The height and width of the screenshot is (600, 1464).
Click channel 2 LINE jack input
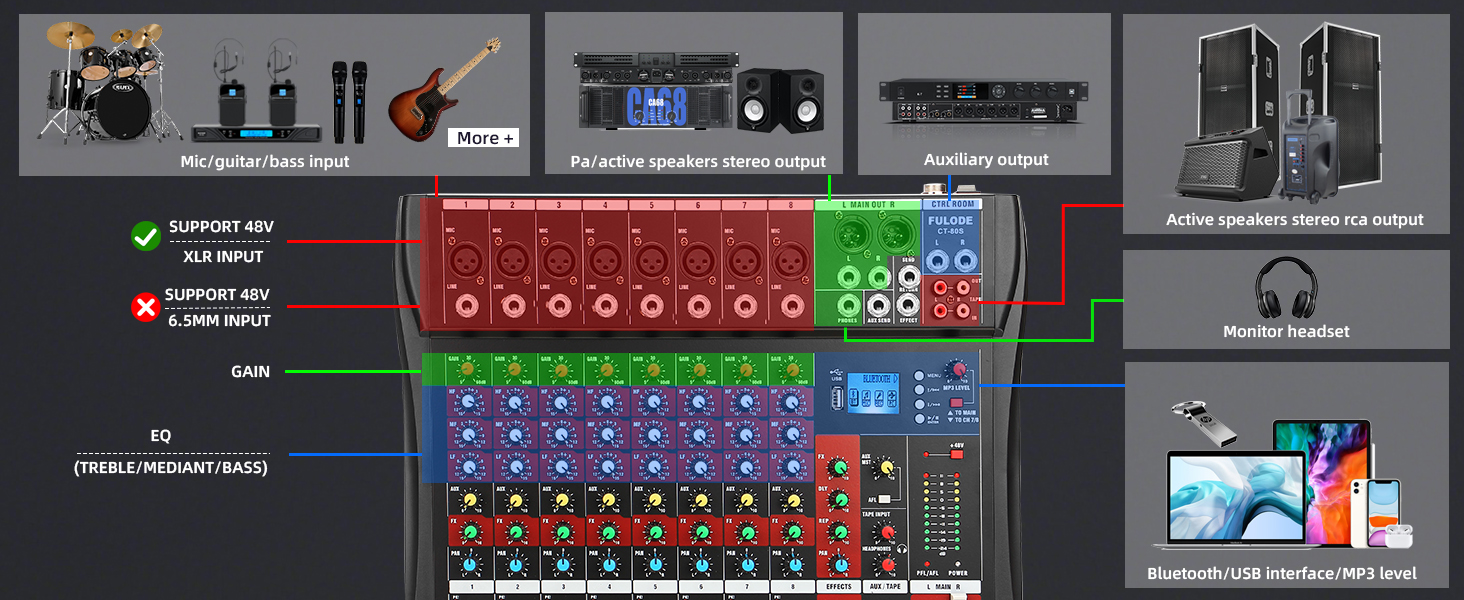[x=512, y=306]
